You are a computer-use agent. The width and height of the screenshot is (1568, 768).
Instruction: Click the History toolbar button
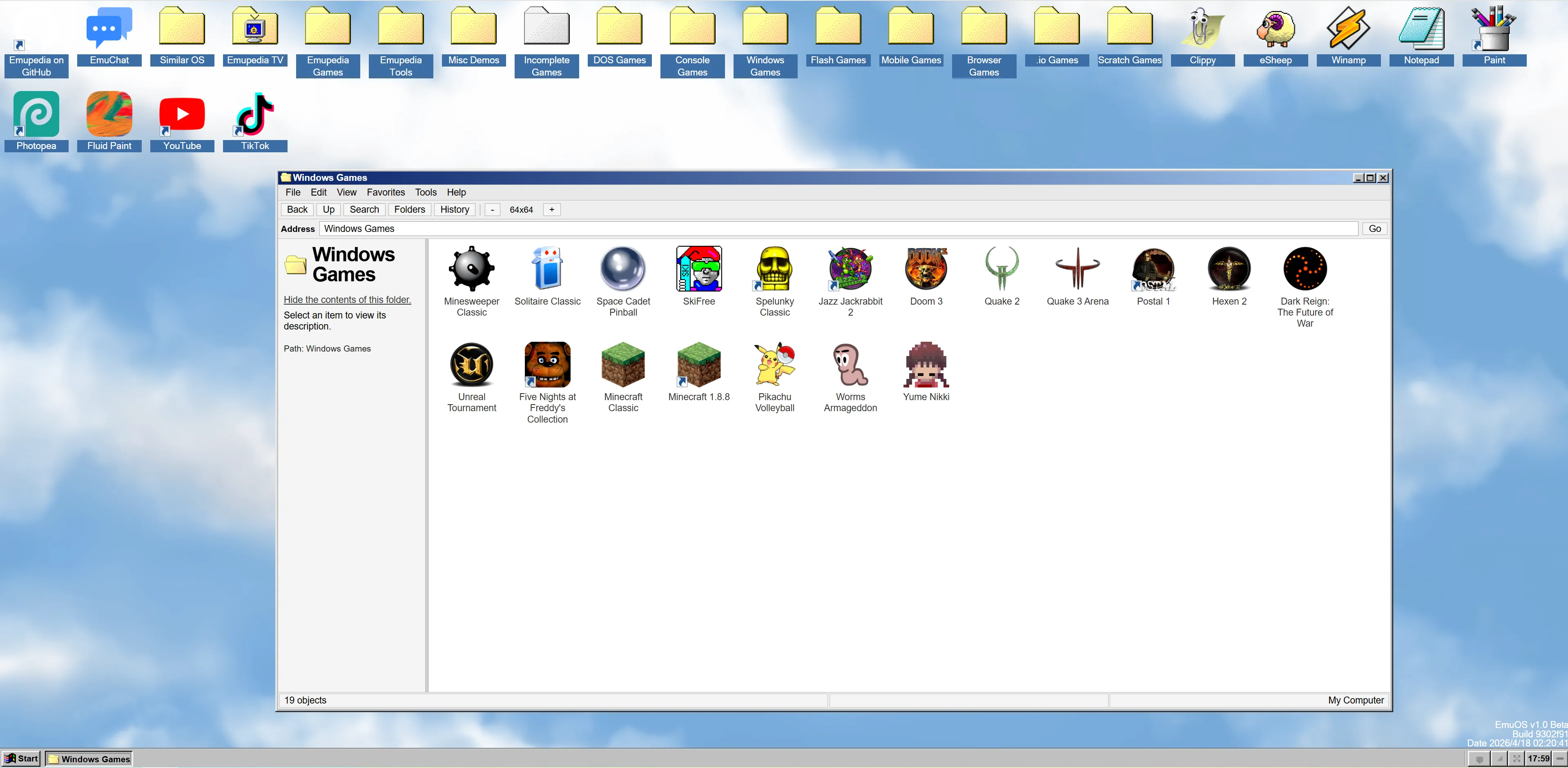454,209
